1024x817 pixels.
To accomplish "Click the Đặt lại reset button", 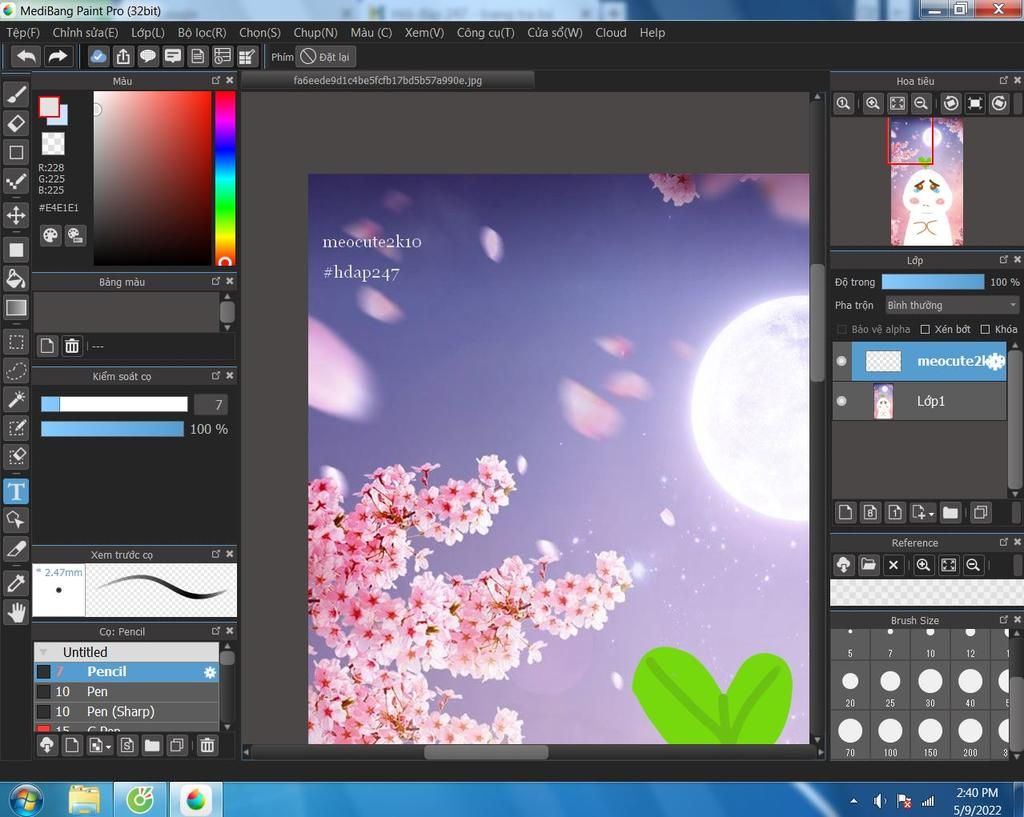I will pos(325,57).
